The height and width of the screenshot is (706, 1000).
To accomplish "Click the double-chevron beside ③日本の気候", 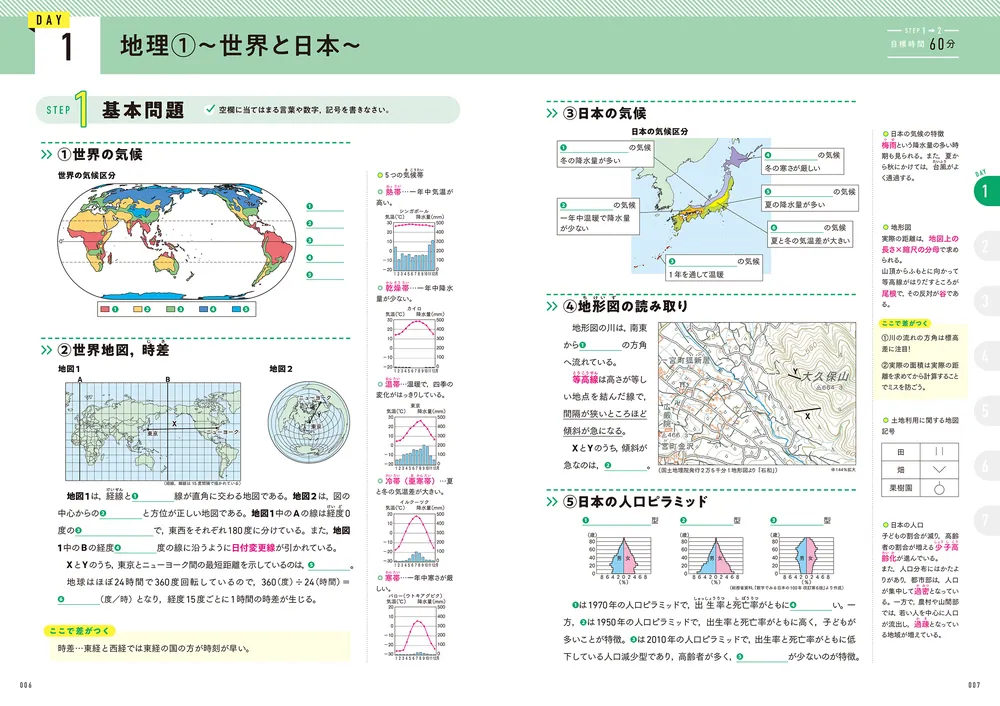I will [x=552, y=114].
